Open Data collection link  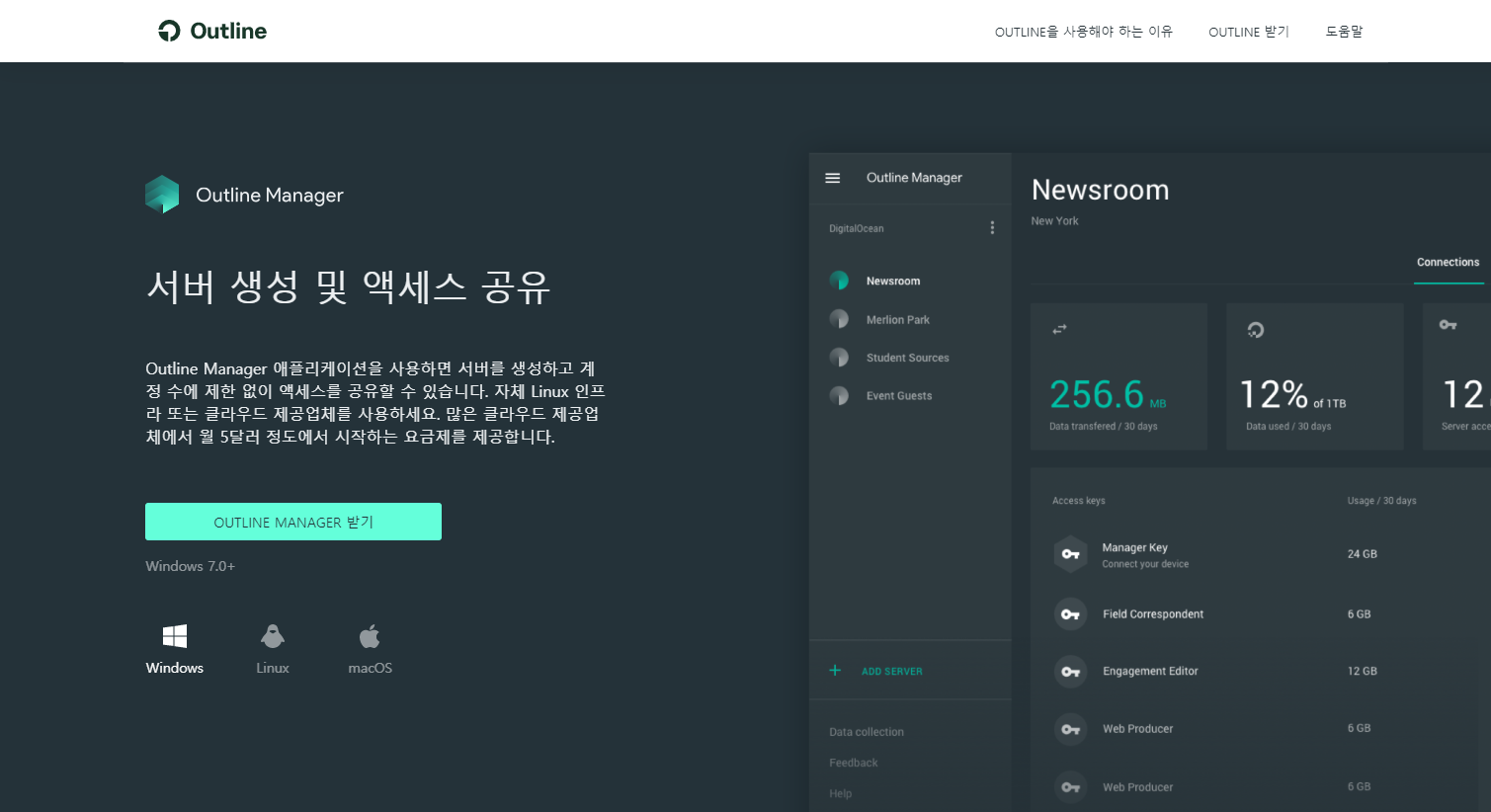click(867, 732)
